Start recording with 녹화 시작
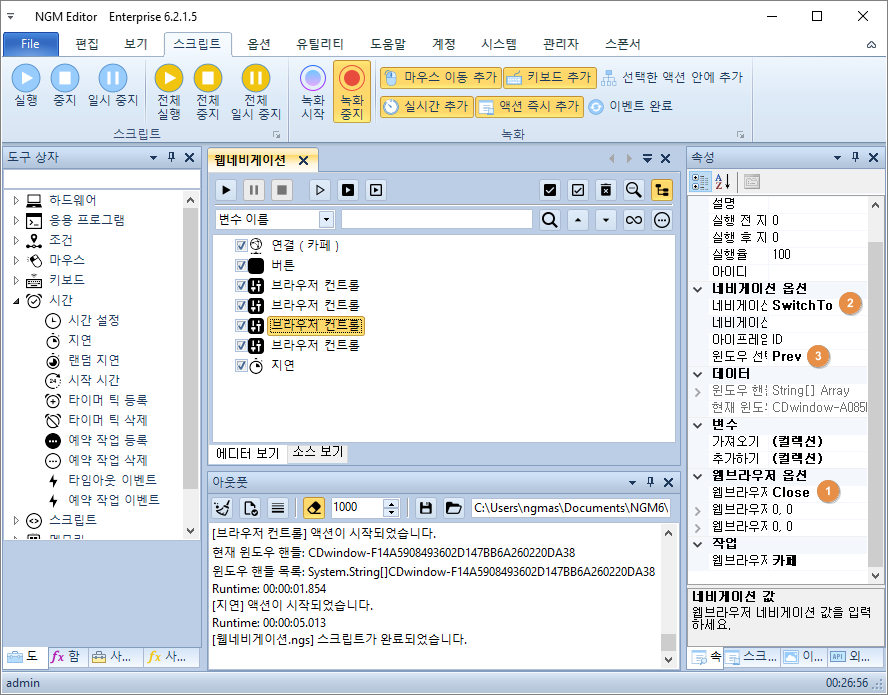888x695 pixels. (313, 92)
